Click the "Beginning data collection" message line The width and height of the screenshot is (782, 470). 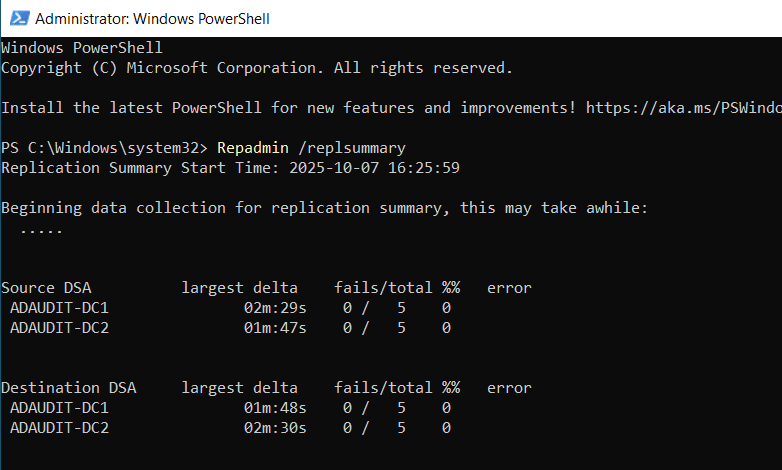coord(324,207)
